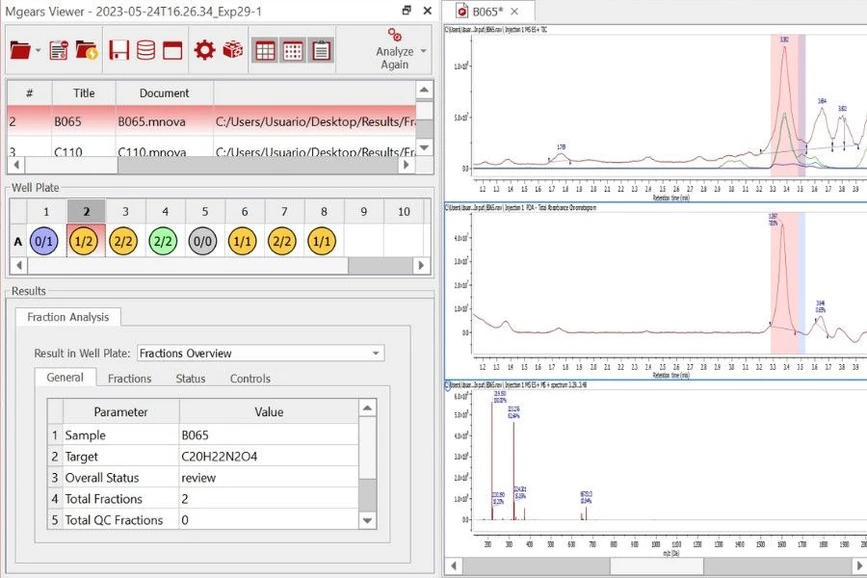The height and width of the screenshot is (578, 867).
Task: Open the Fractions Overview dropdown
Action: (x=373, y=353)
